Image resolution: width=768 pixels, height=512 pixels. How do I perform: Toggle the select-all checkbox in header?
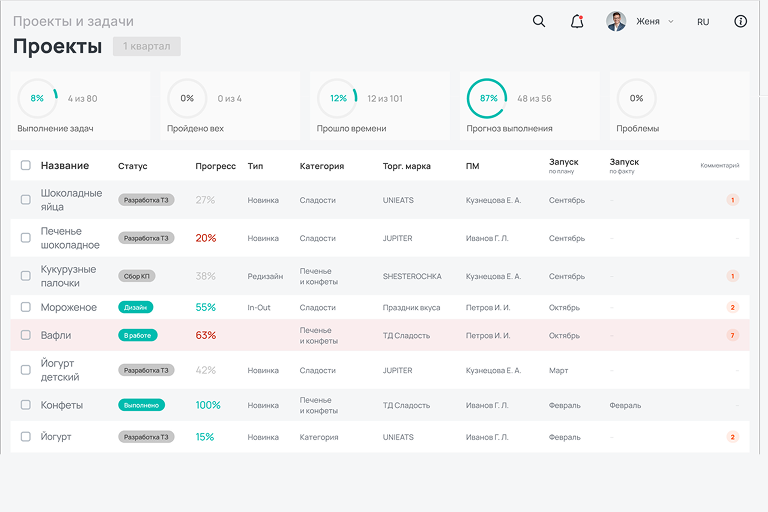pyautogui.click(x=26, y=166)
